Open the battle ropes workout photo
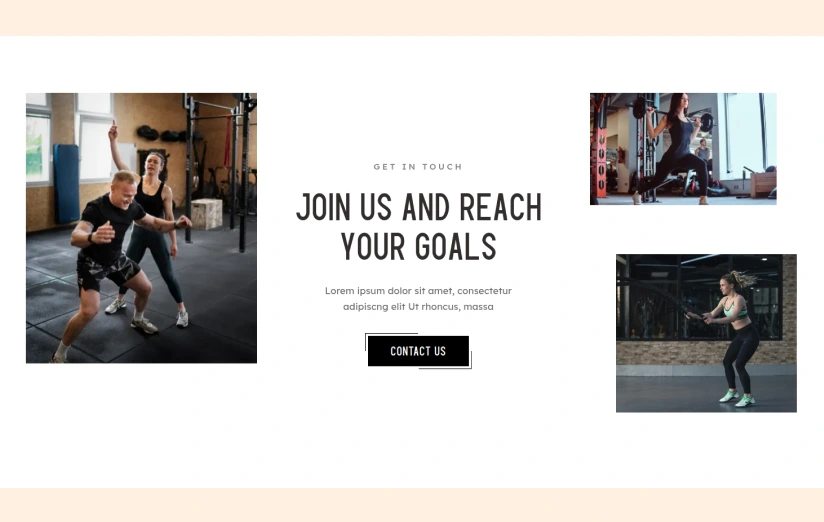 [706, 333]
